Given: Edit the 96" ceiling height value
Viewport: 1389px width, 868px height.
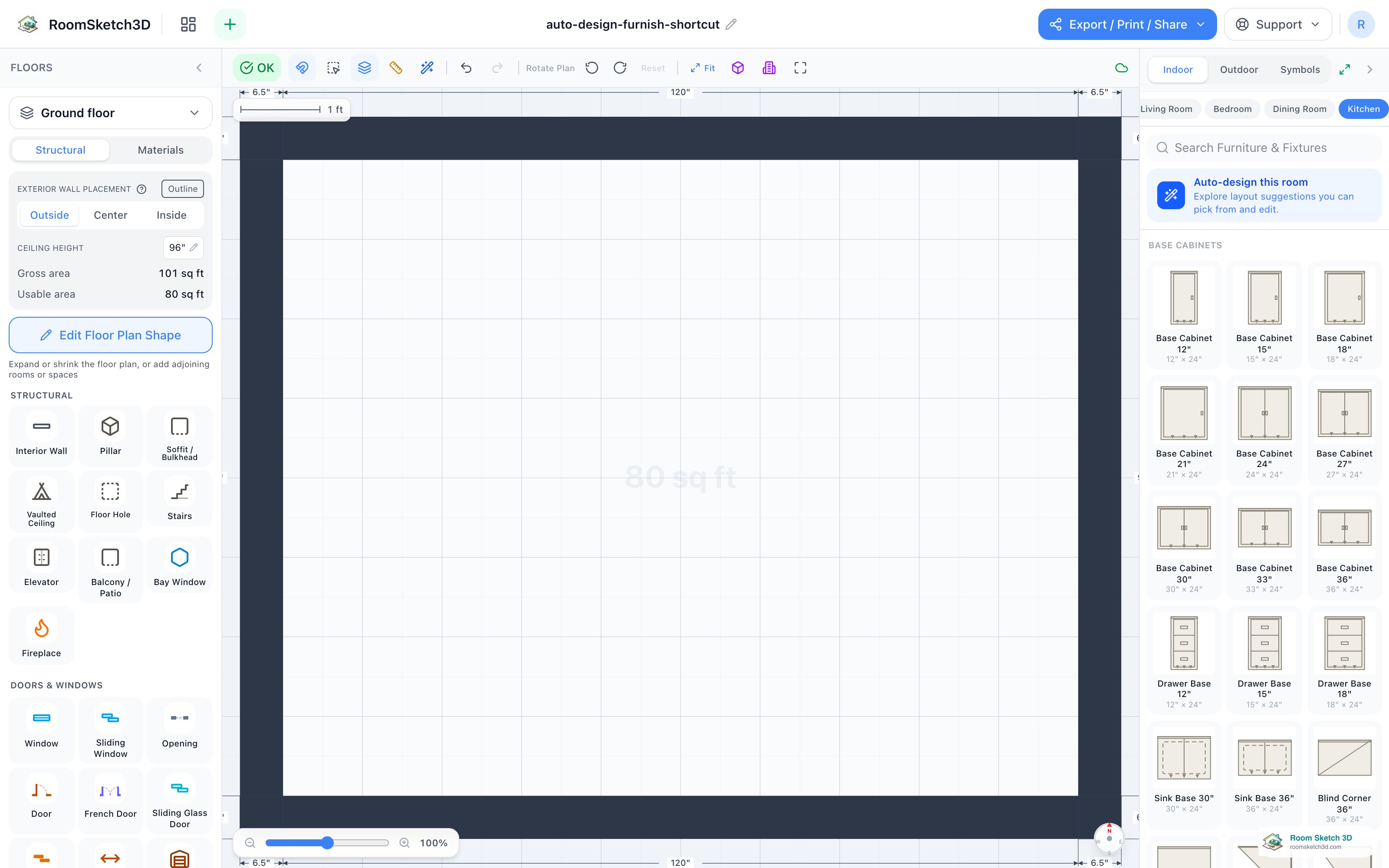Looking at the screenshot, I should click(x=183, y=247).
